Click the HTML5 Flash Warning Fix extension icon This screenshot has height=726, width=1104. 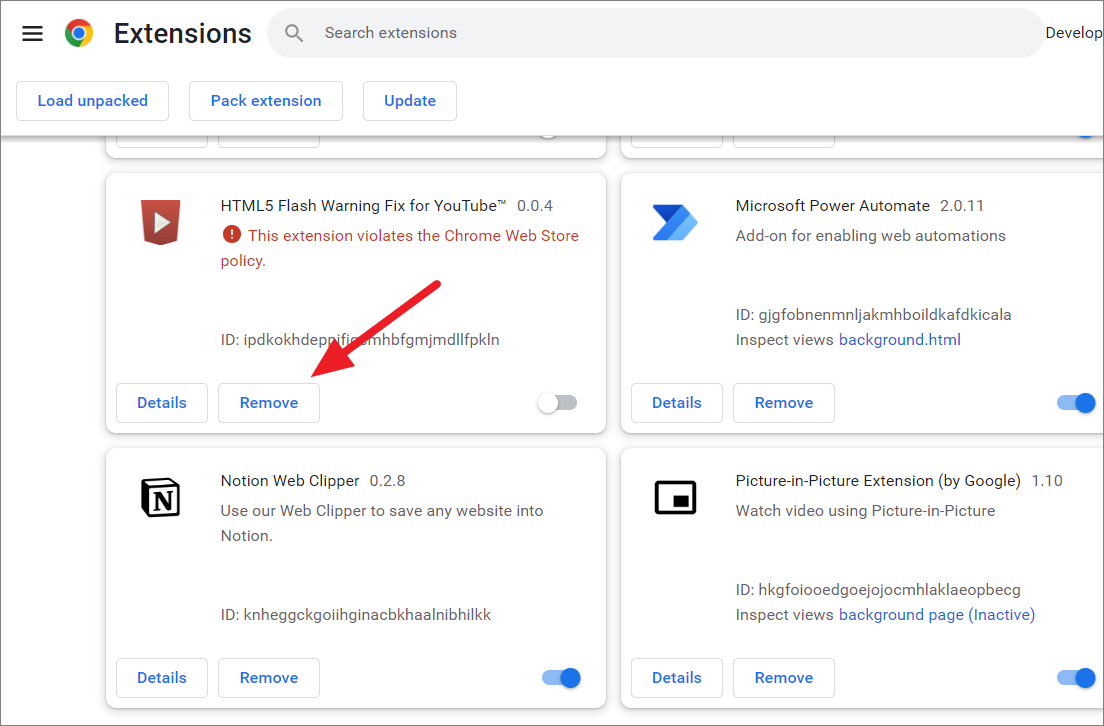click(161, 223)
